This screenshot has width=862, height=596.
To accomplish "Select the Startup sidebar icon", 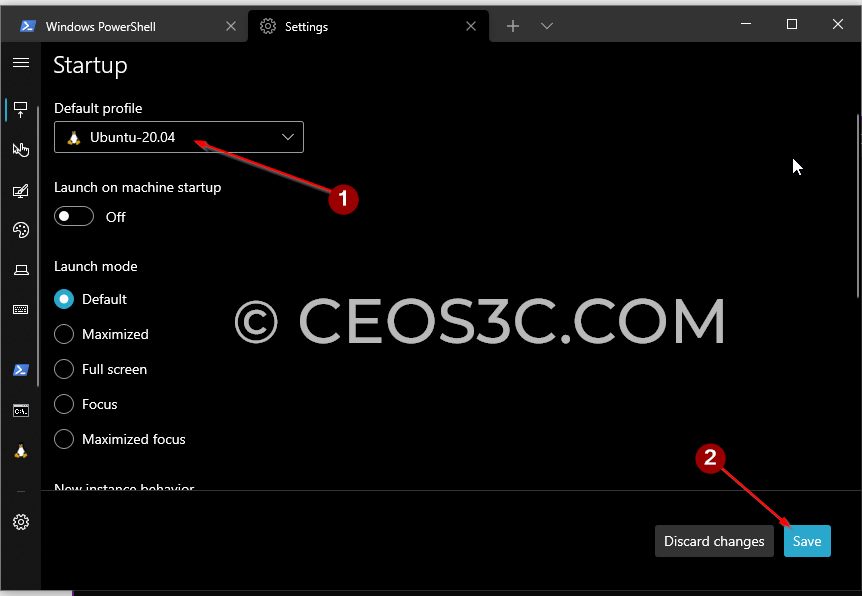I will click(21, 109).
